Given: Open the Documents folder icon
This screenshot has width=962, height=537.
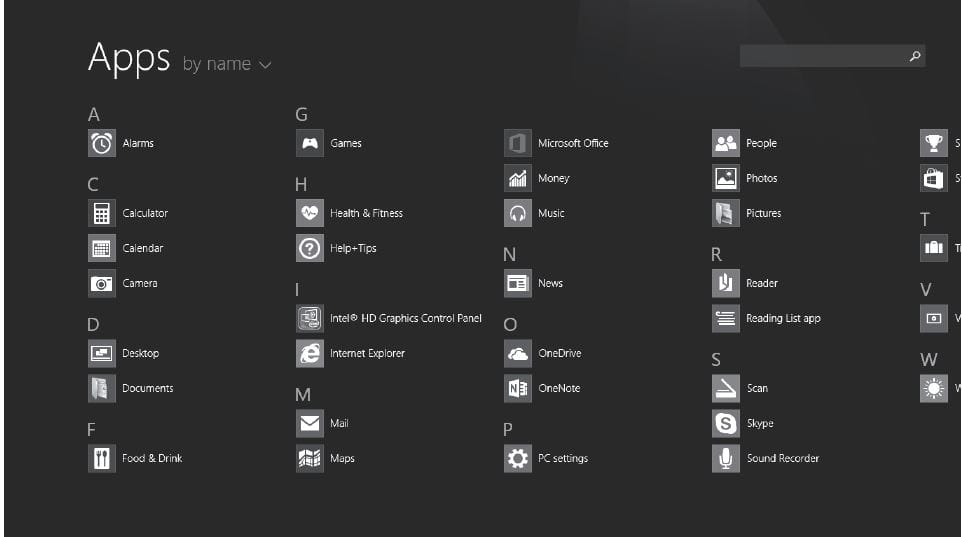Looking at the screenshot, I should click(x=102, y=388).
